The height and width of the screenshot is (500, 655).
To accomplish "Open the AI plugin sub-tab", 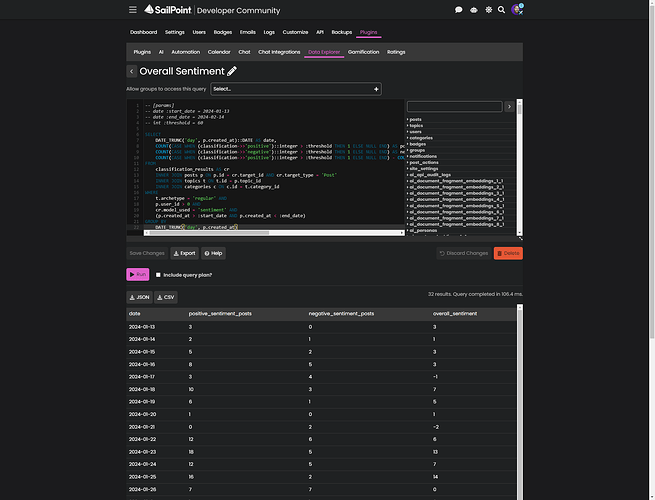I will point(161,52).
